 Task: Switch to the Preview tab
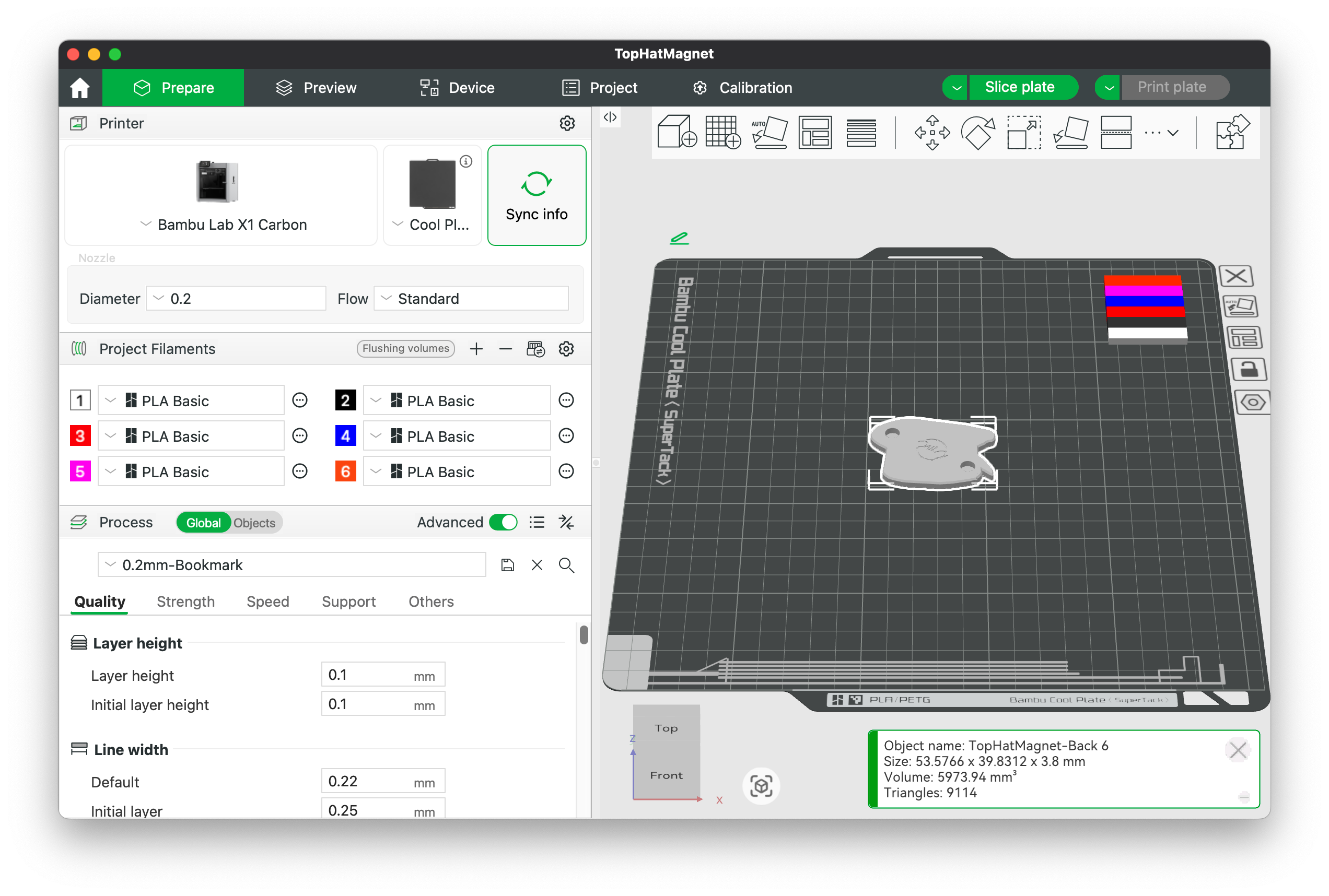316,87
